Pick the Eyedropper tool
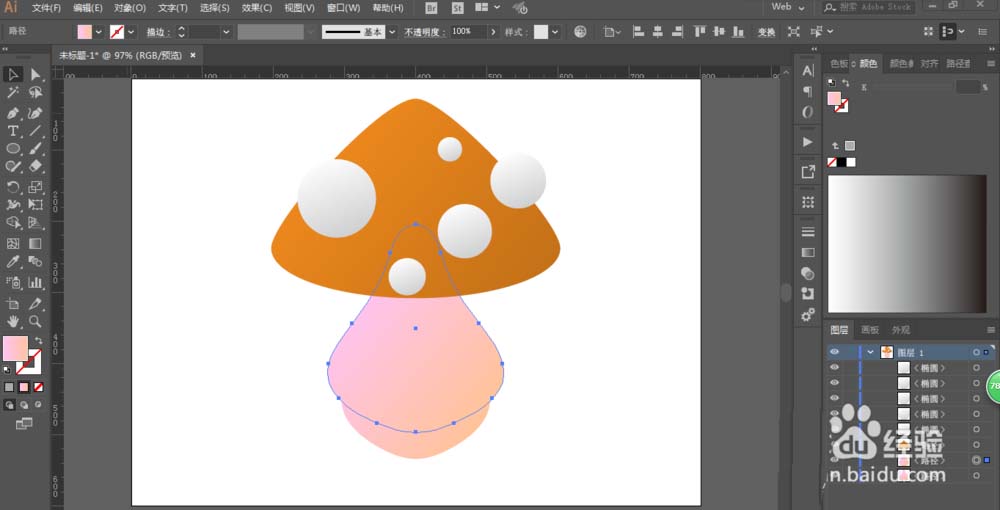This screenshot has height=510, width=1000. (x=14, y=262)
